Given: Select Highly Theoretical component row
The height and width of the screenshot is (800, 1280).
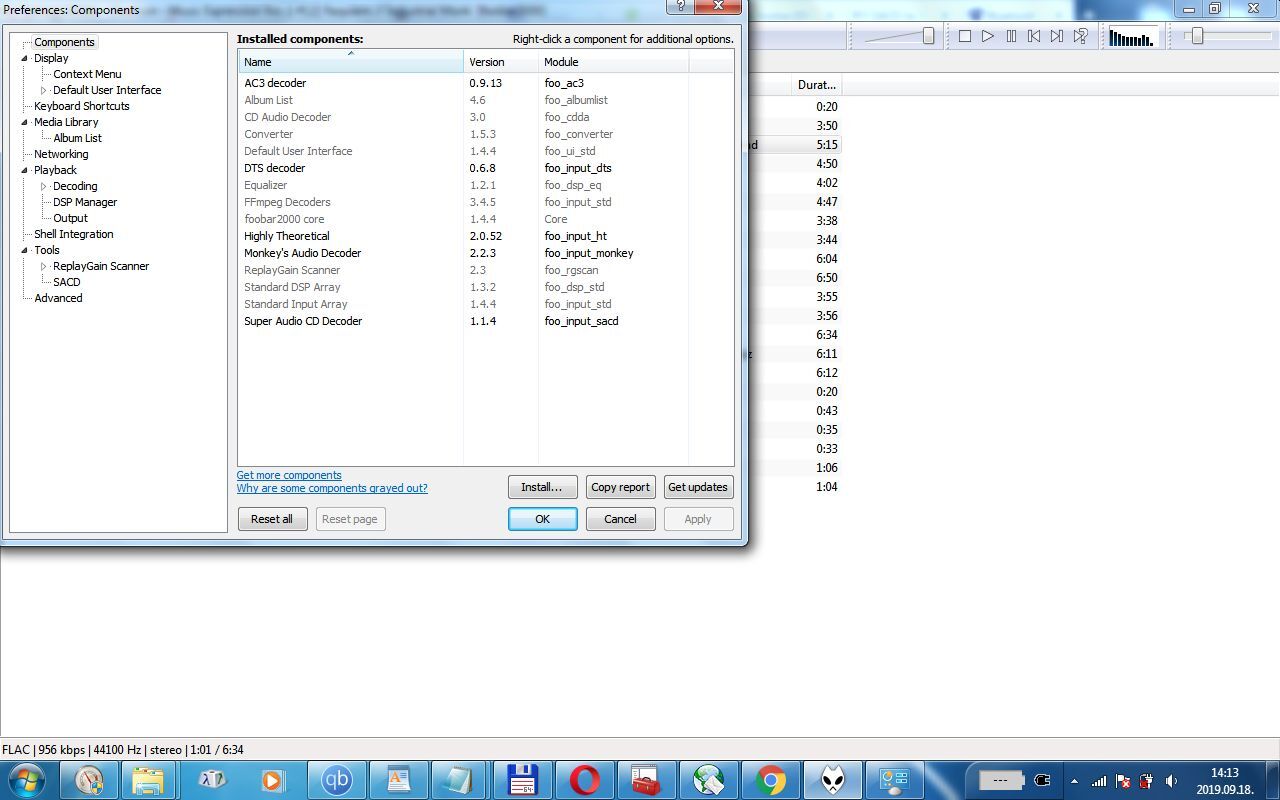Looking at the screenshot, I should [x=485, y=236].
